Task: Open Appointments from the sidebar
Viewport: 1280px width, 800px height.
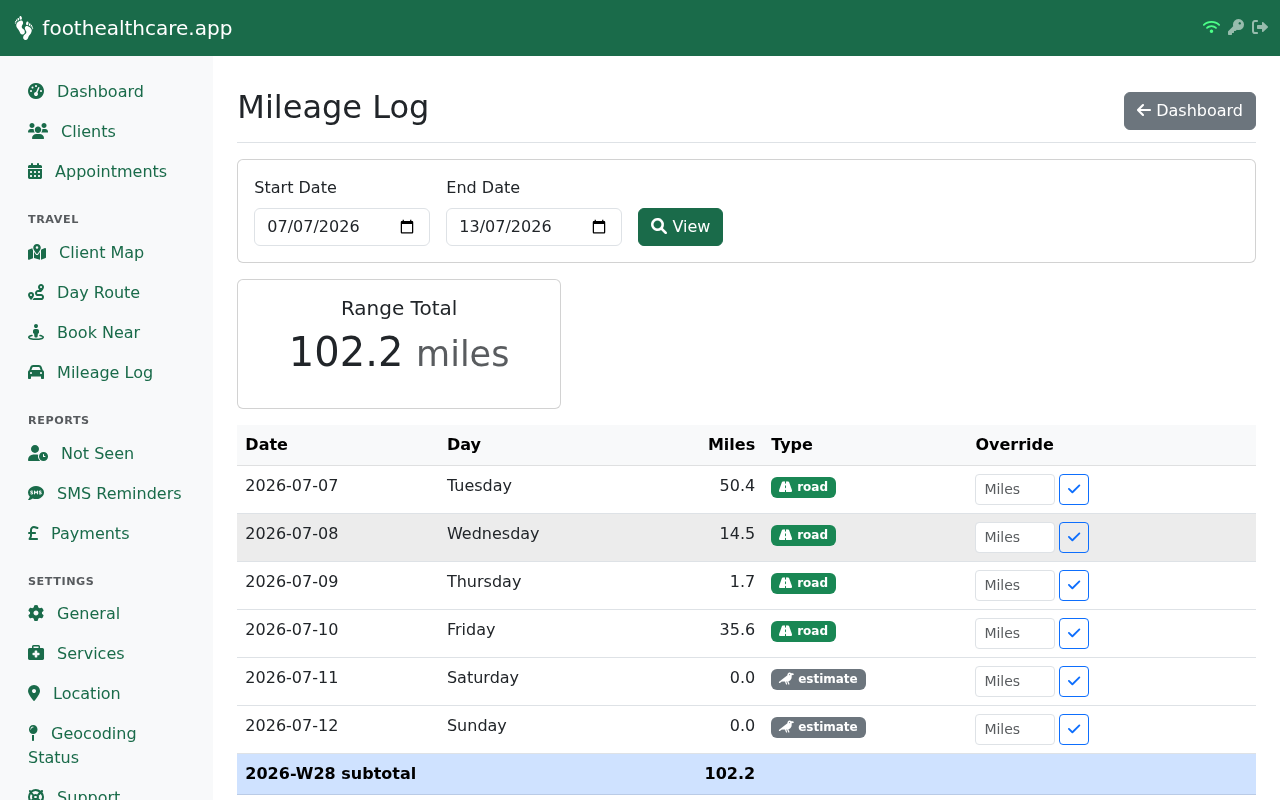Action: click(x=111, y=171)
